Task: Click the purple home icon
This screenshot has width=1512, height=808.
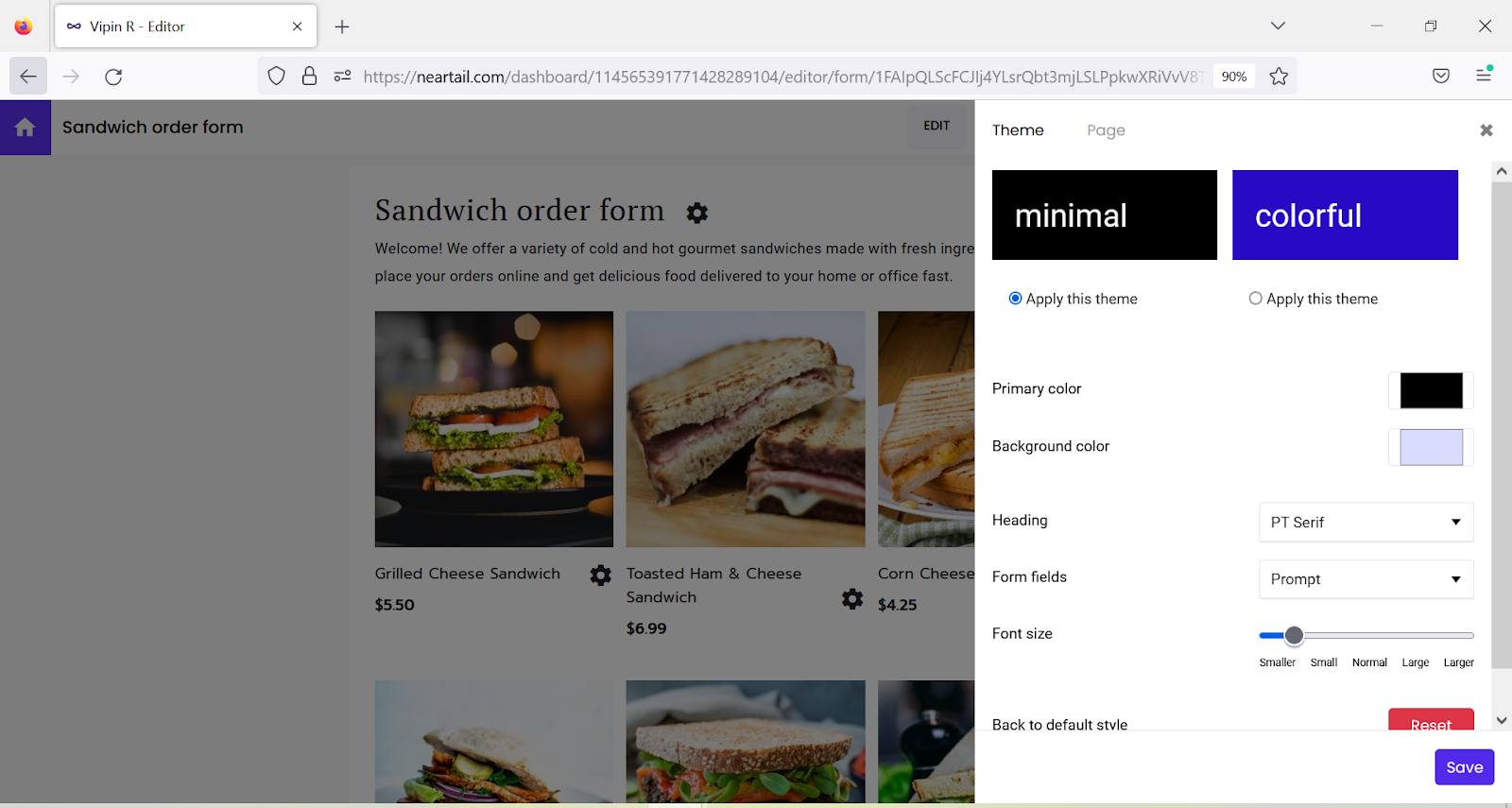Action: [x=25, y=126]
